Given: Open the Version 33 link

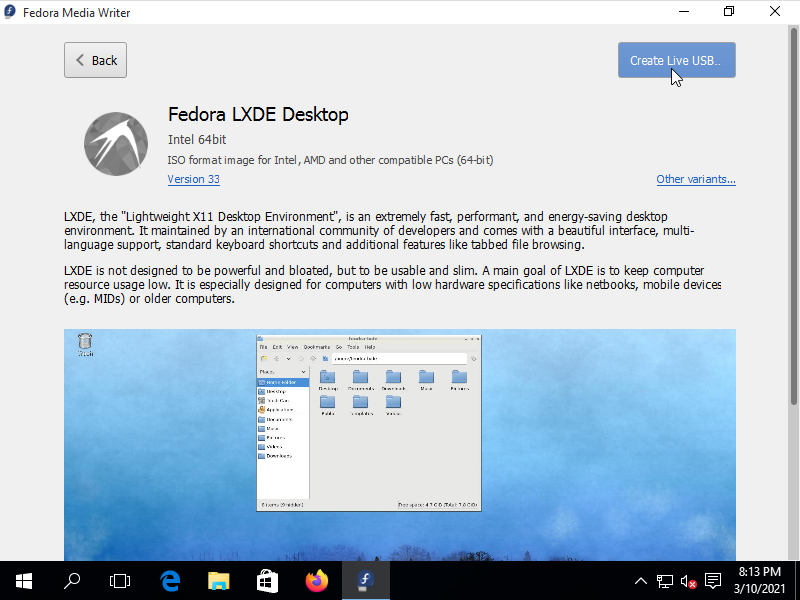Looking at the screenshot, I should (193, 179).
